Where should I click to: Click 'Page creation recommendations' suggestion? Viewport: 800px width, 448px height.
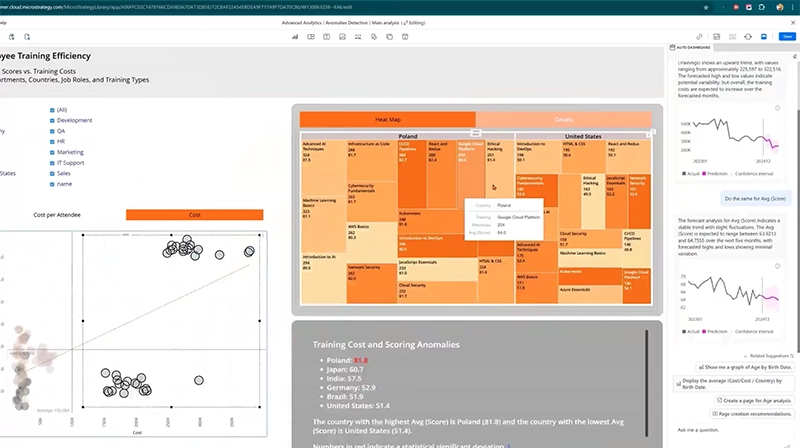click(752, 414)
